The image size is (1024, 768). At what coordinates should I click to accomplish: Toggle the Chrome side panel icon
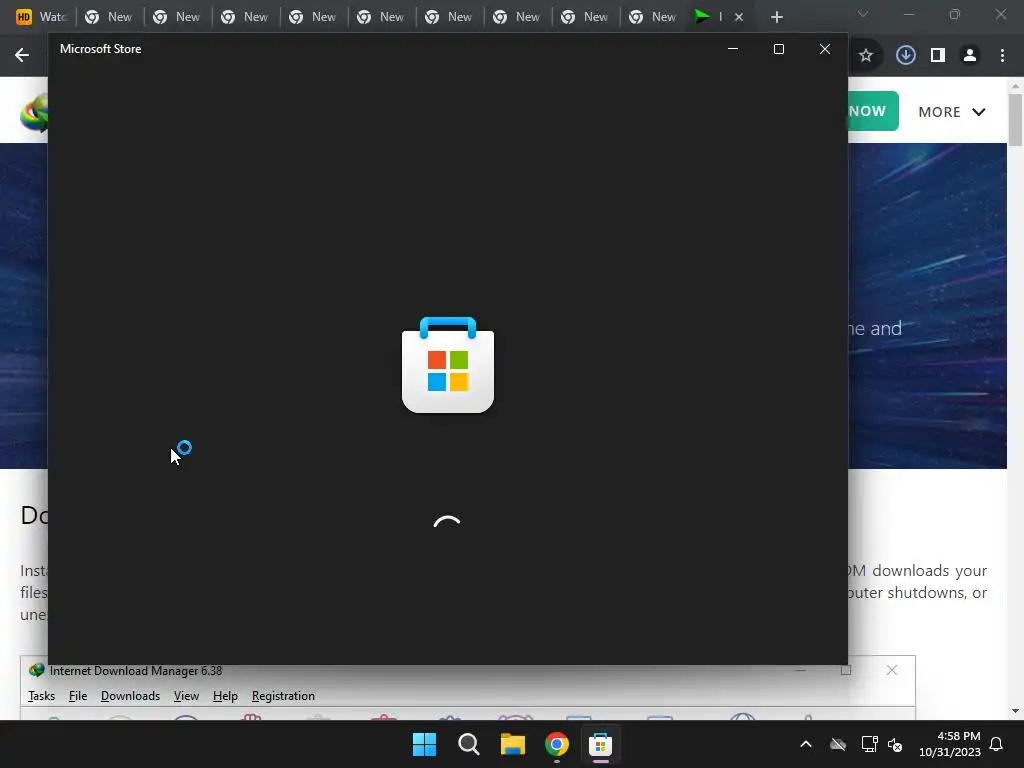click(x=938, y=56)
